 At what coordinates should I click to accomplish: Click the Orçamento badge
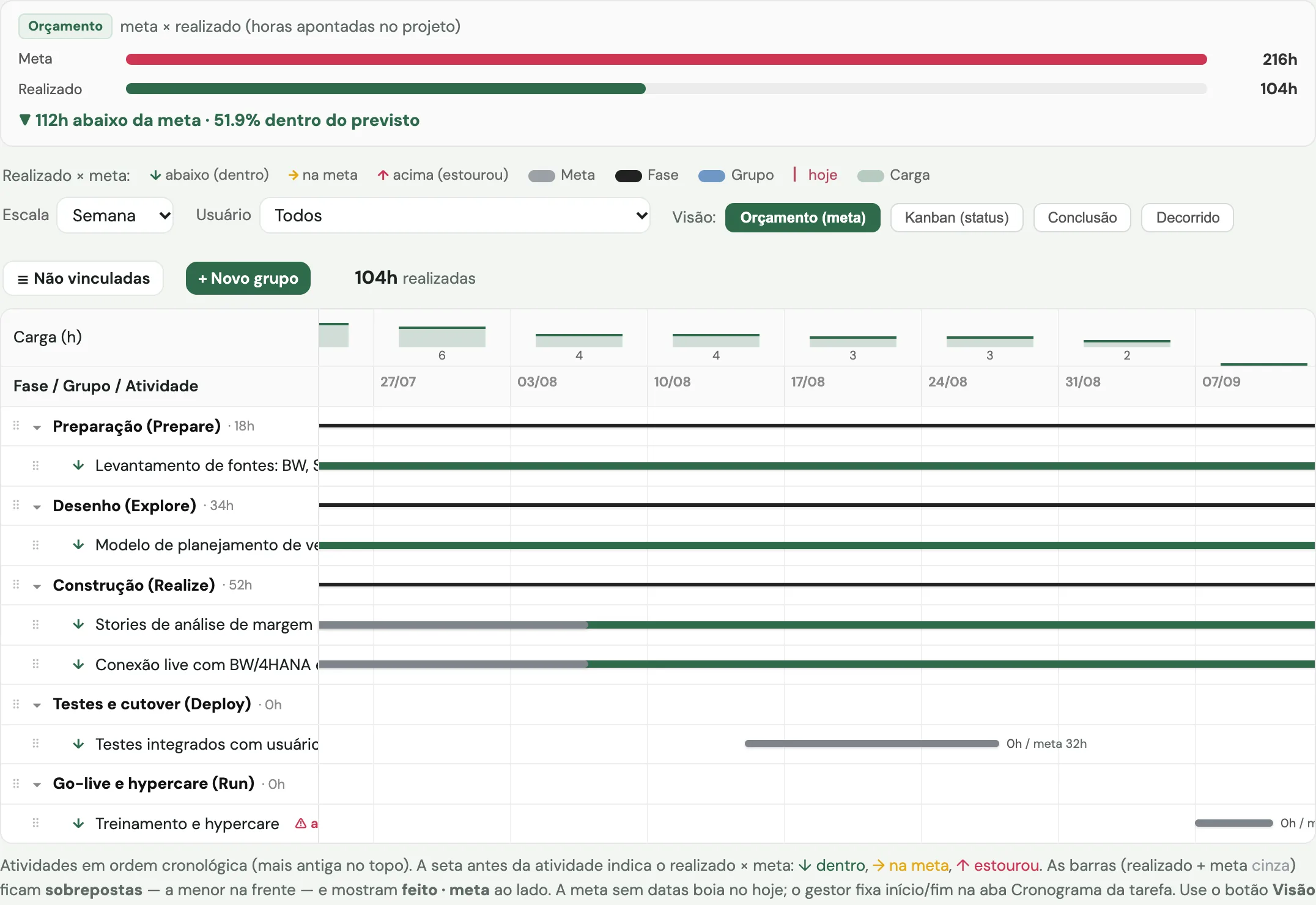click(x=65, y=26)
